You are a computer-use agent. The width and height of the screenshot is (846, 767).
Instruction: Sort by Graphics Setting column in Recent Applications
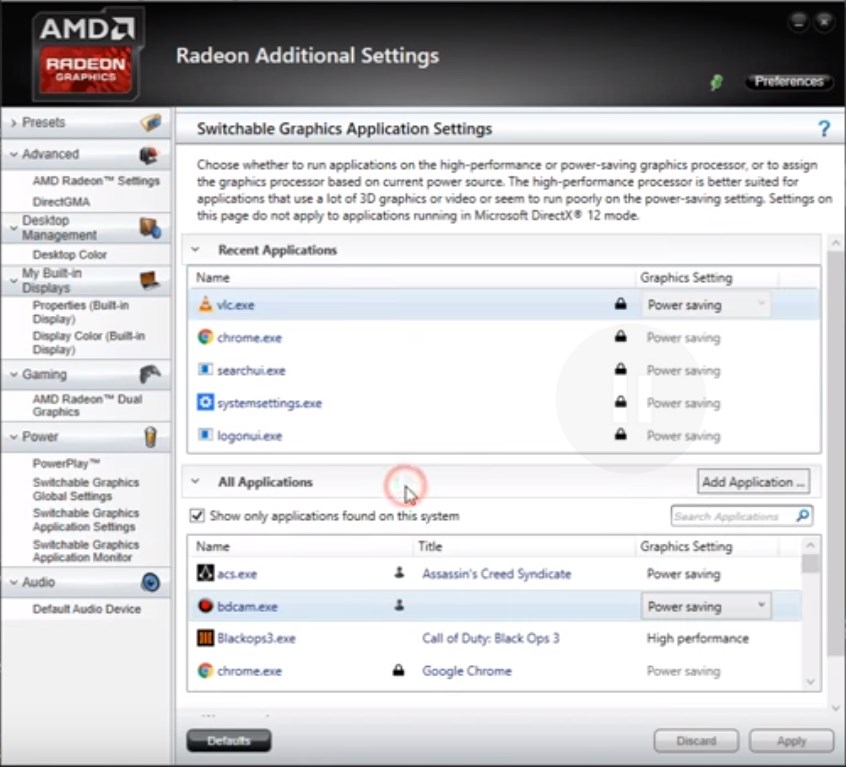coord(686,277)
